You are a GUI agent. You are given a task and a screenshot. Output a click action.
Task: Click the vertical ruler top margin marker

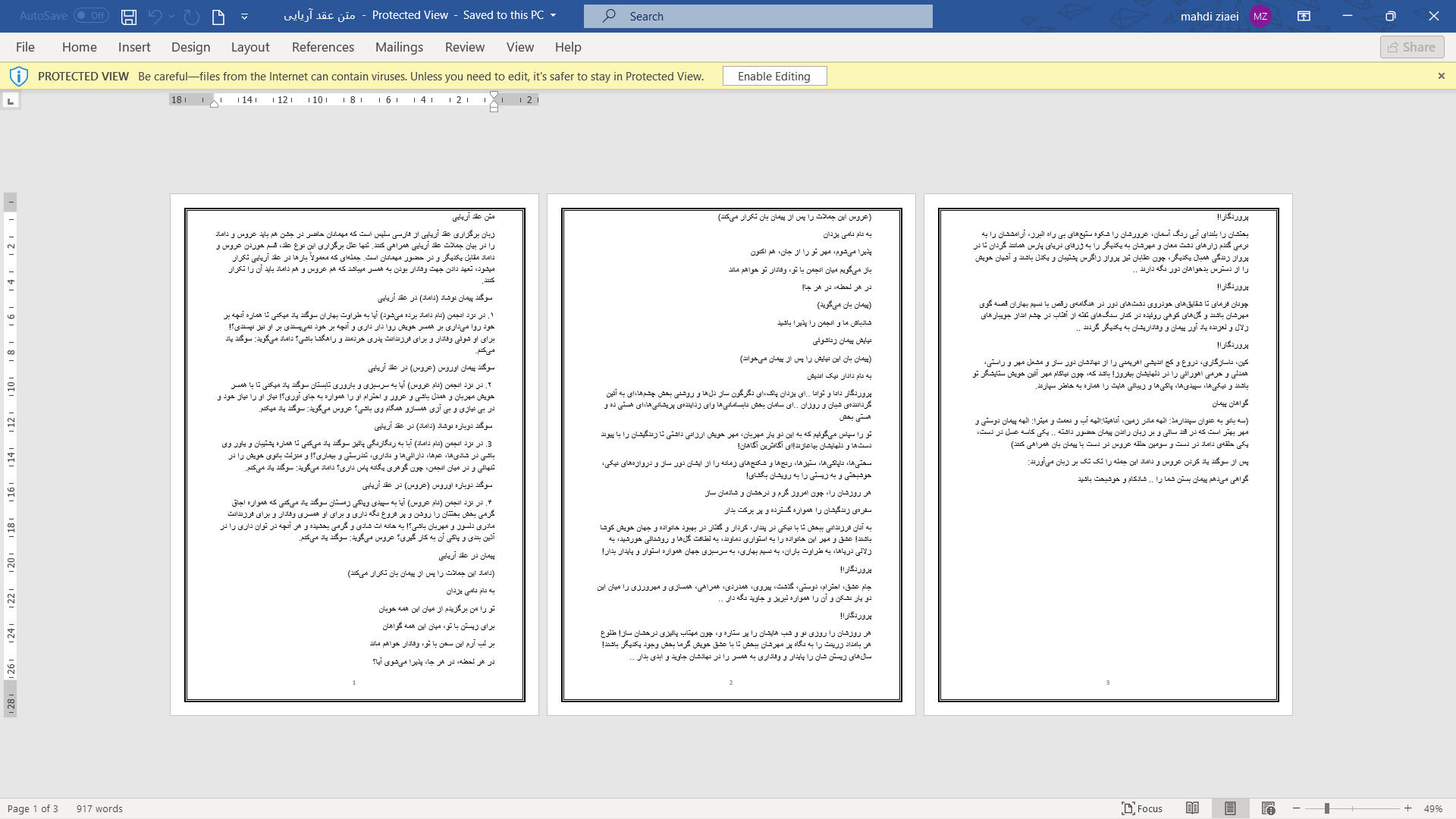pos(11,202)
